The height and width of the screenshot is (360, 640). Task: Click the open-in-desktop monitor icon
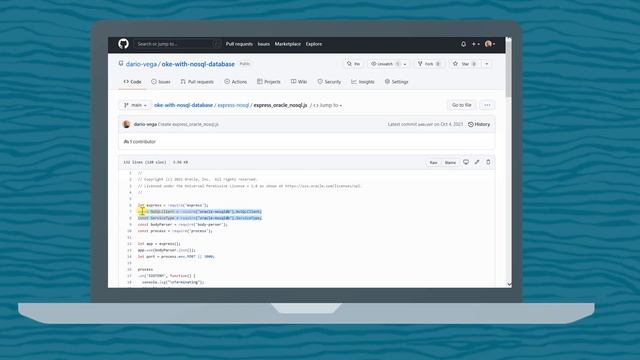(x=466, y=162)
